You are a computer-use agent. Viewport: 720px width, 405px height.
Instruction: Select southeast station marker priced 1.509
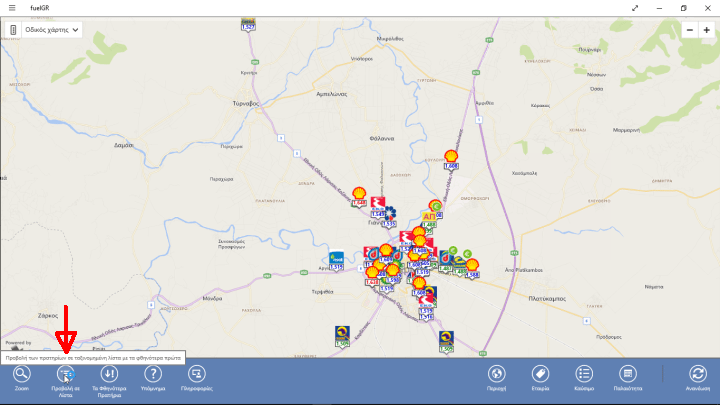(446, 342)
